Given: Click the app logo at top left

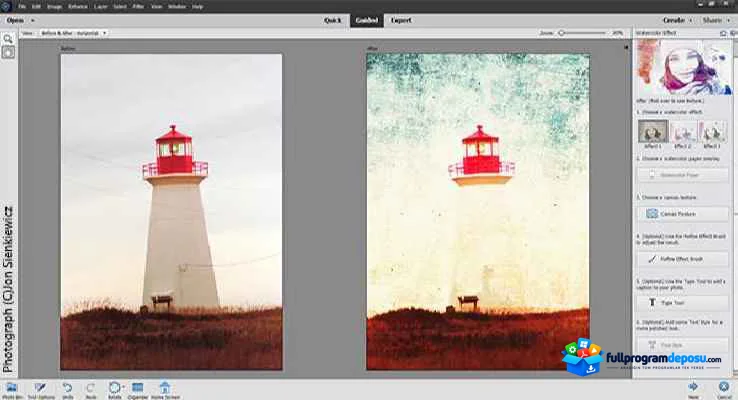Looking at the screenshot, I should (x=6, y=6).
